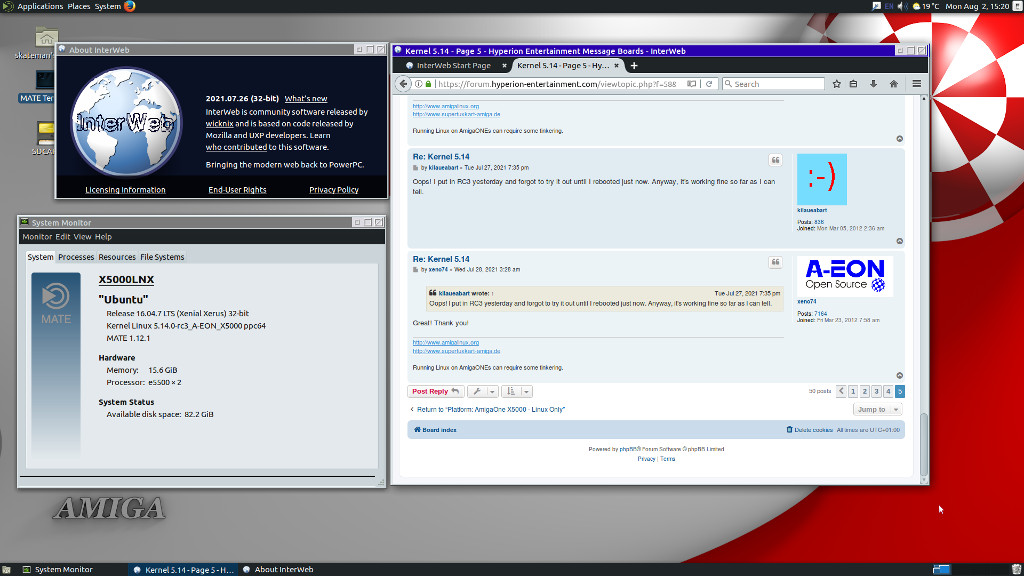Switch to the Processes tab
This screenshot has width=1024, height=576.
[x=76, y=257]
